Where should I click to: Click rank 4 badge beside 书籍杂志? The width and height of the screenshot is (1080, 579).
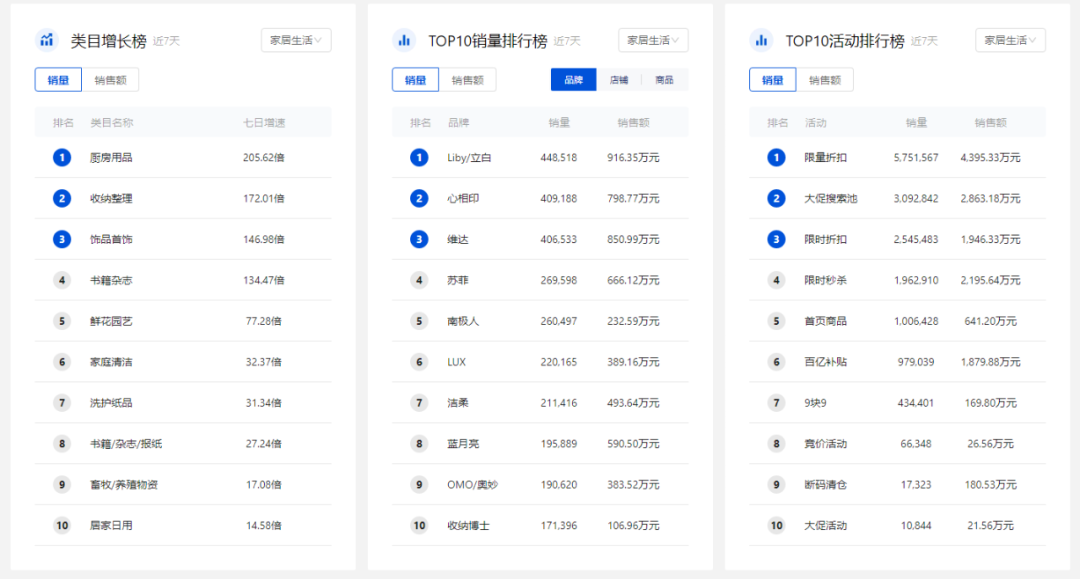62,280
